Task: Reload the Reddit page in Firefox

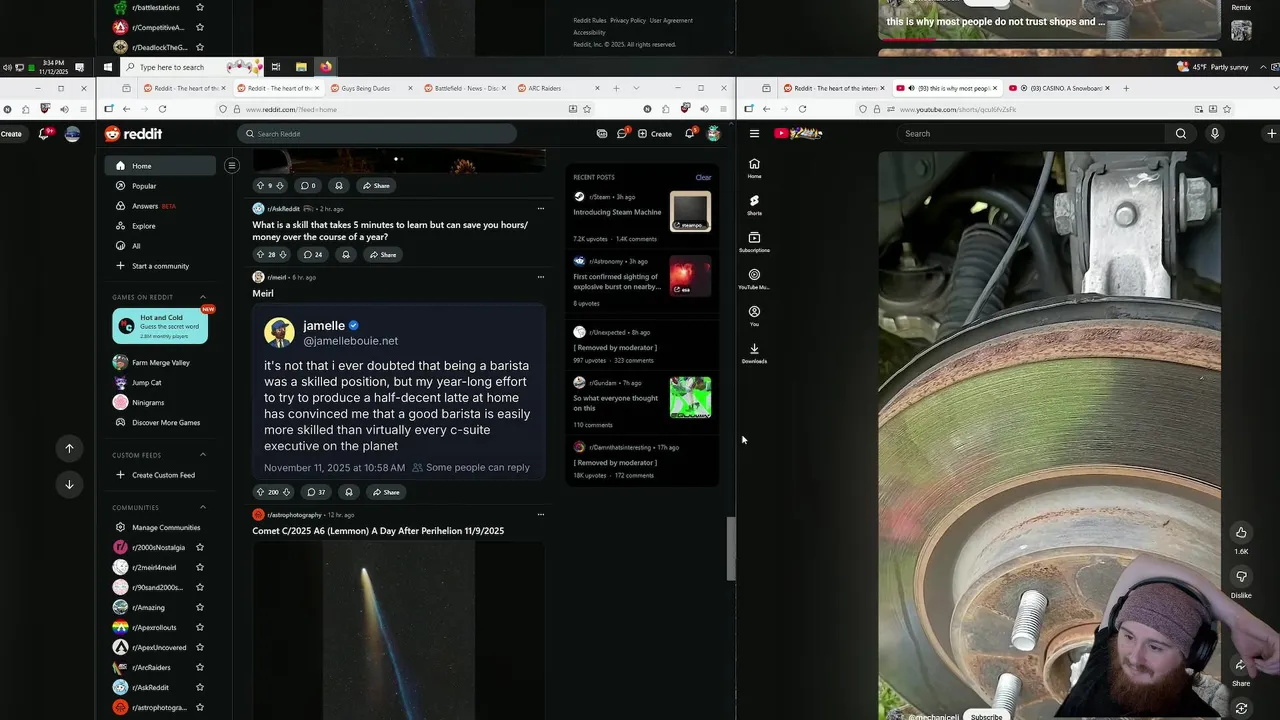Action: pos(162,108)
